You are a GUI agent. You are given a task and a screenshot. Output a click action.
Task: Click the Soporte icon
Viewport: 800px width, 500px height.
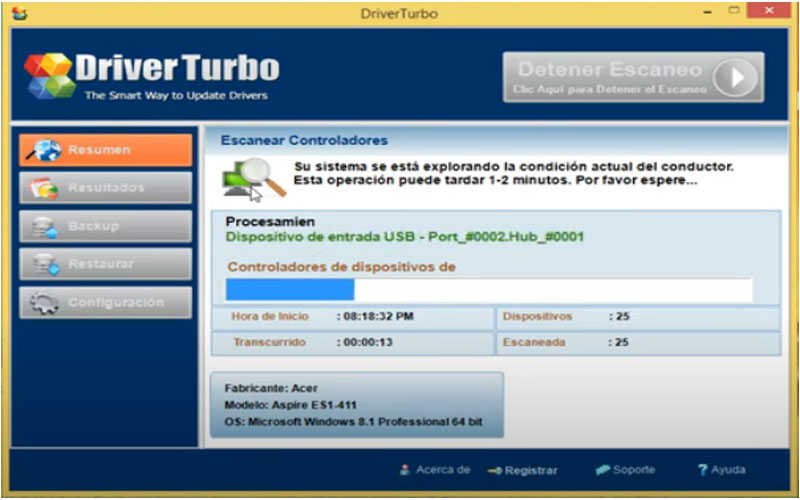point(603,470)
